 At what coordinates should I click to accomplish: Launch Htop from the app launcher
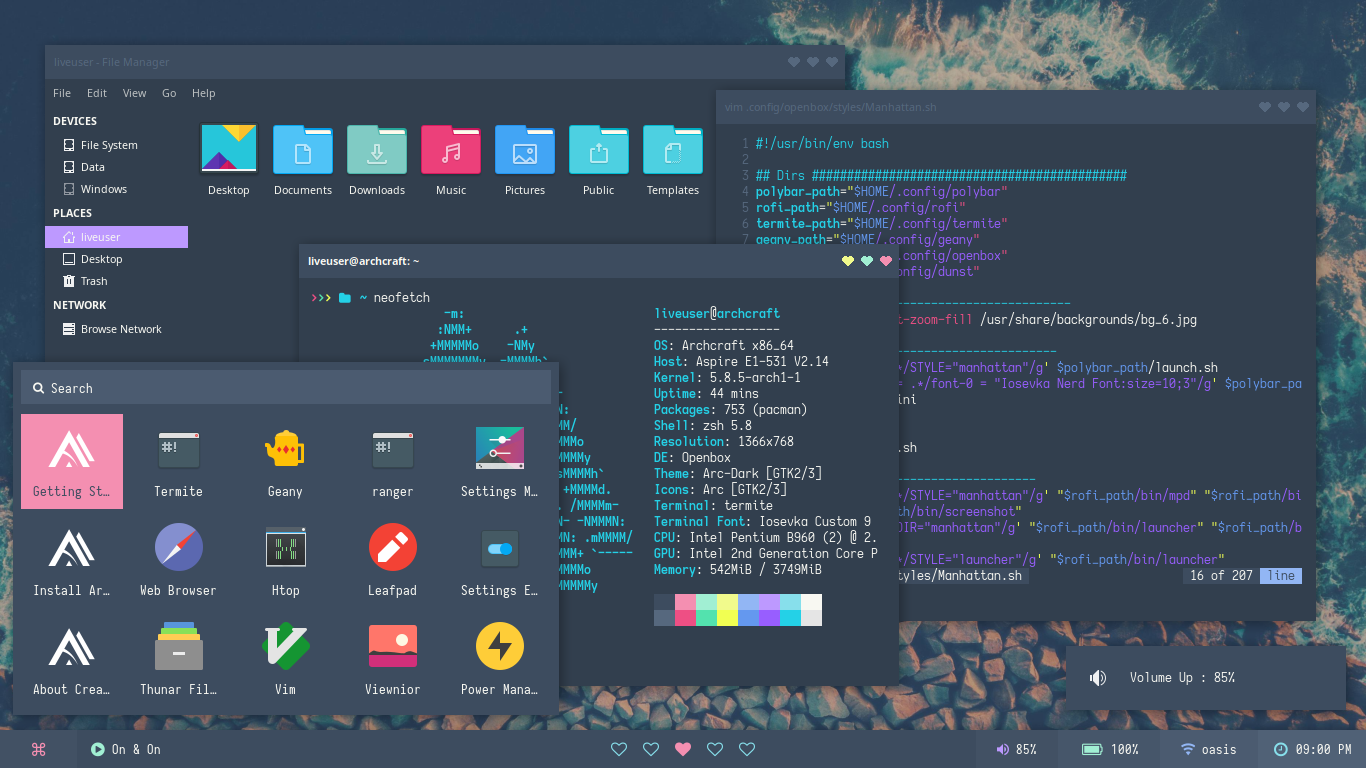point(285,560)
